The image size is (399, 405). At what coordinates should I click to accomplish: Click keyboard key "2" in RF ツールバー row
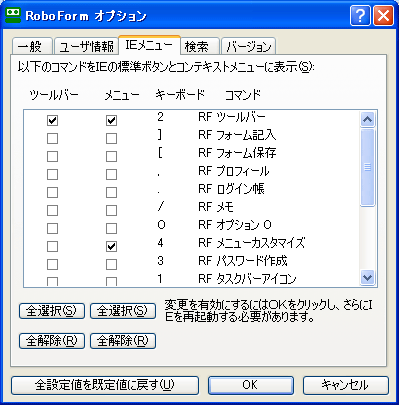click(x=161, y=117)
